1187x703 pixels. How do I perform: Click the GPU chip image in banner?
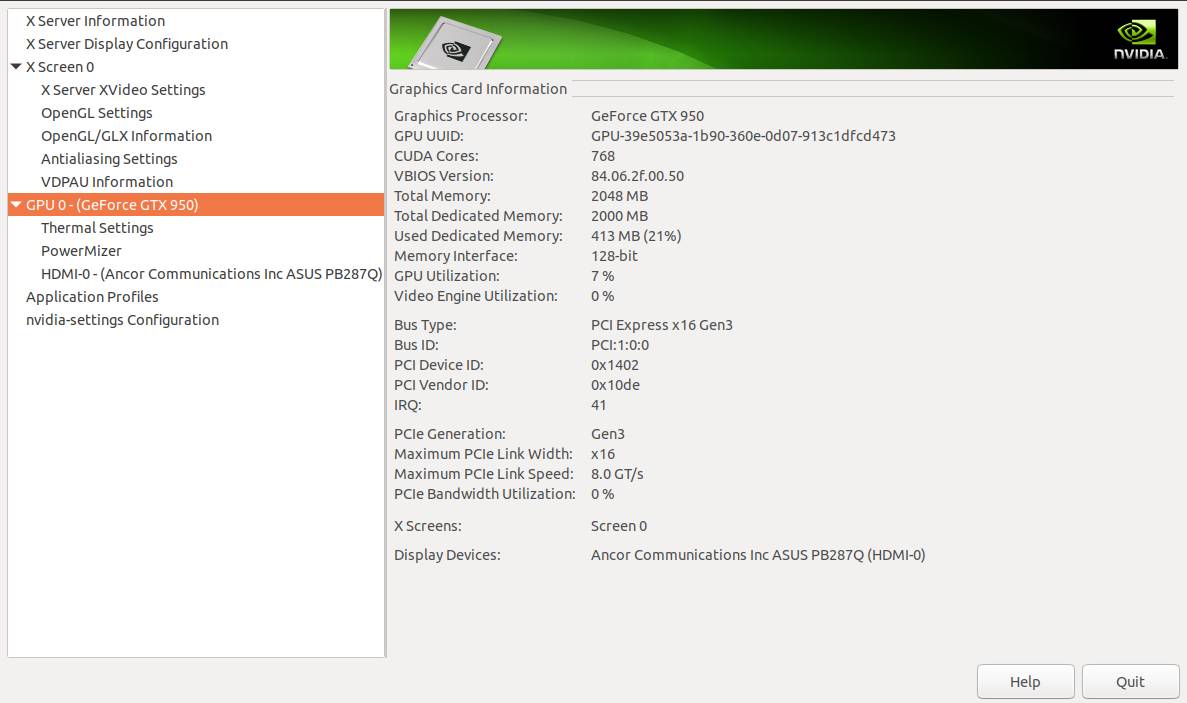point(456,44)
